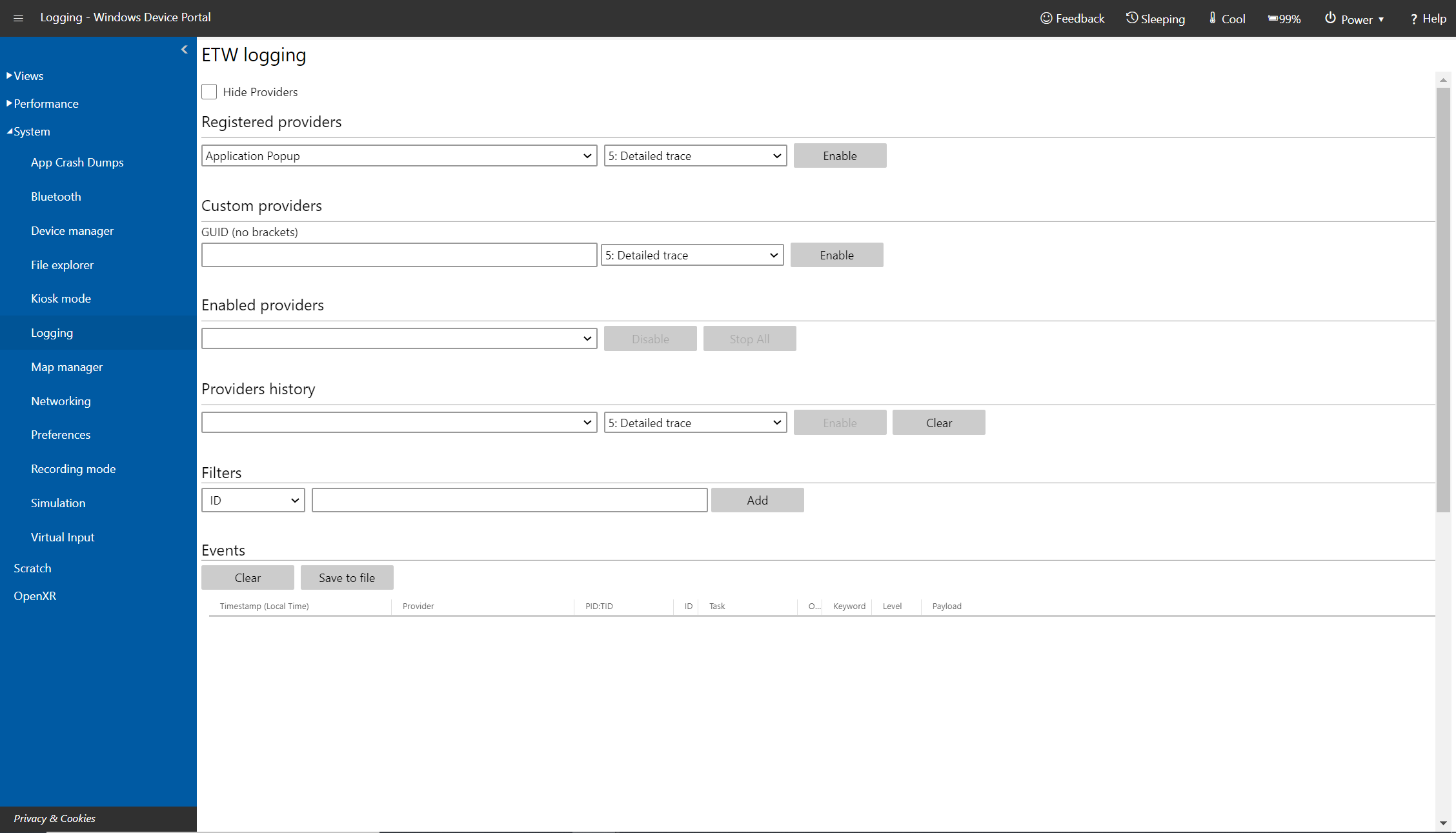Toggle the Hide Providers checkbox
The height and width of the screenshot is (833, 1456).
tap(210, 91)
